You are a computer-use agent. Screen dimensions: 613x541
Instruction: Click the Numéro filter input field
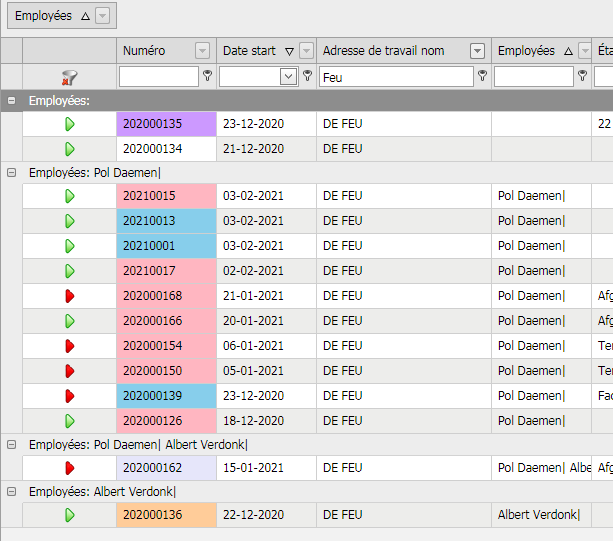tap(159, 76)
